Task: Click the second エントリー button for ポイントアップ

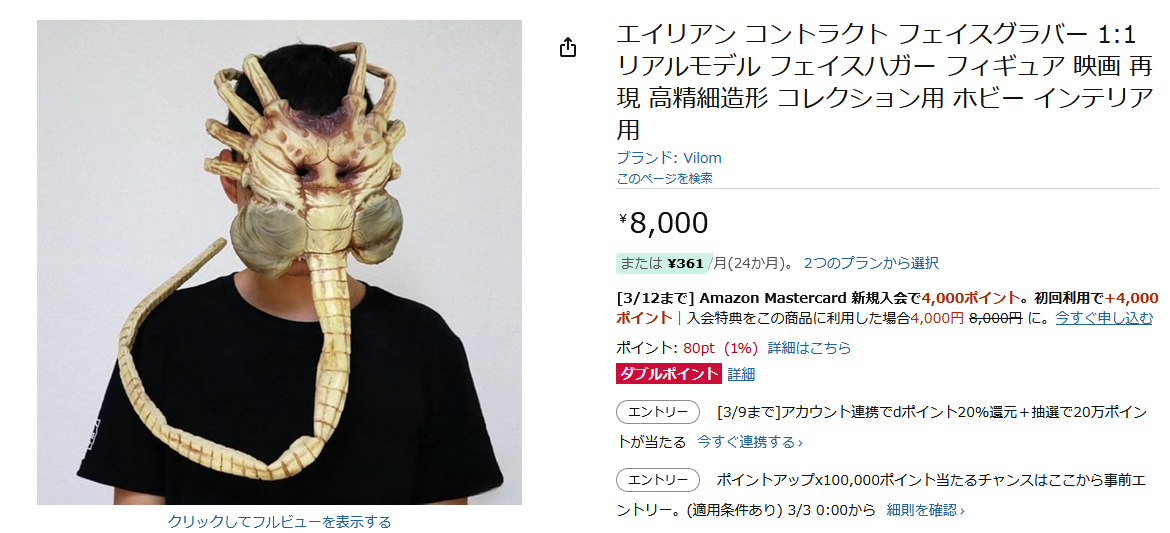Action: pyautogui.click(x=657, y=480)
